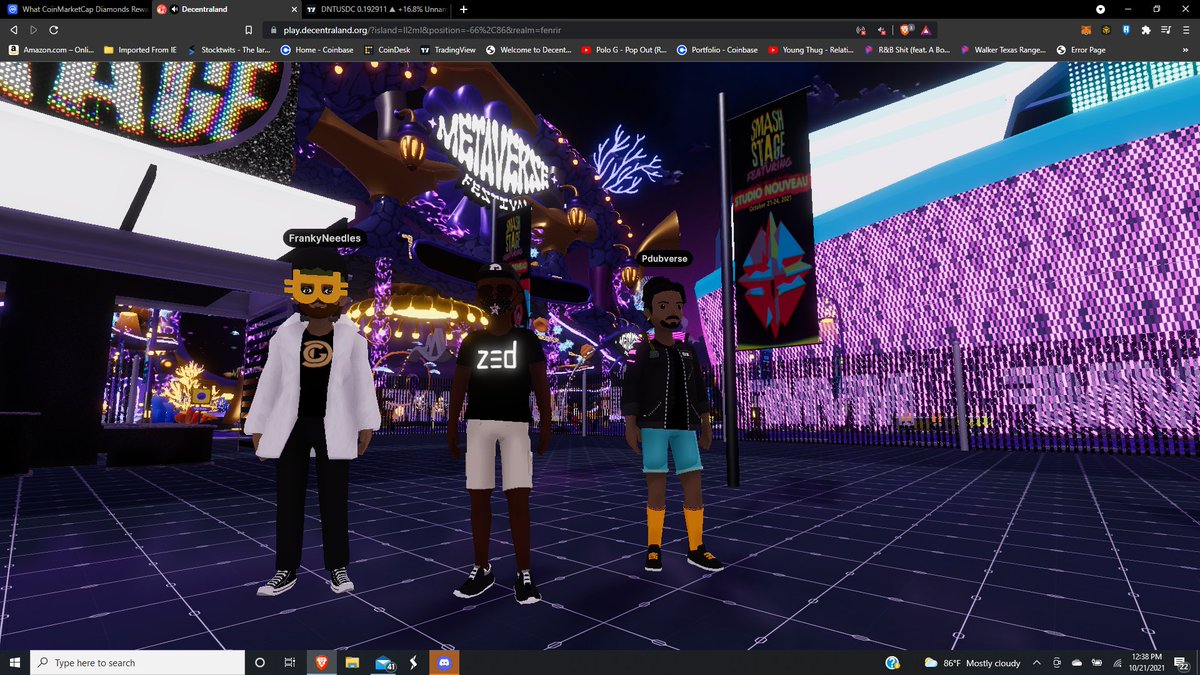Image resolution: width=1200 pixels, height=675 pixels.
Task: Go forward with the browser forward arrow
Action: 34,30
